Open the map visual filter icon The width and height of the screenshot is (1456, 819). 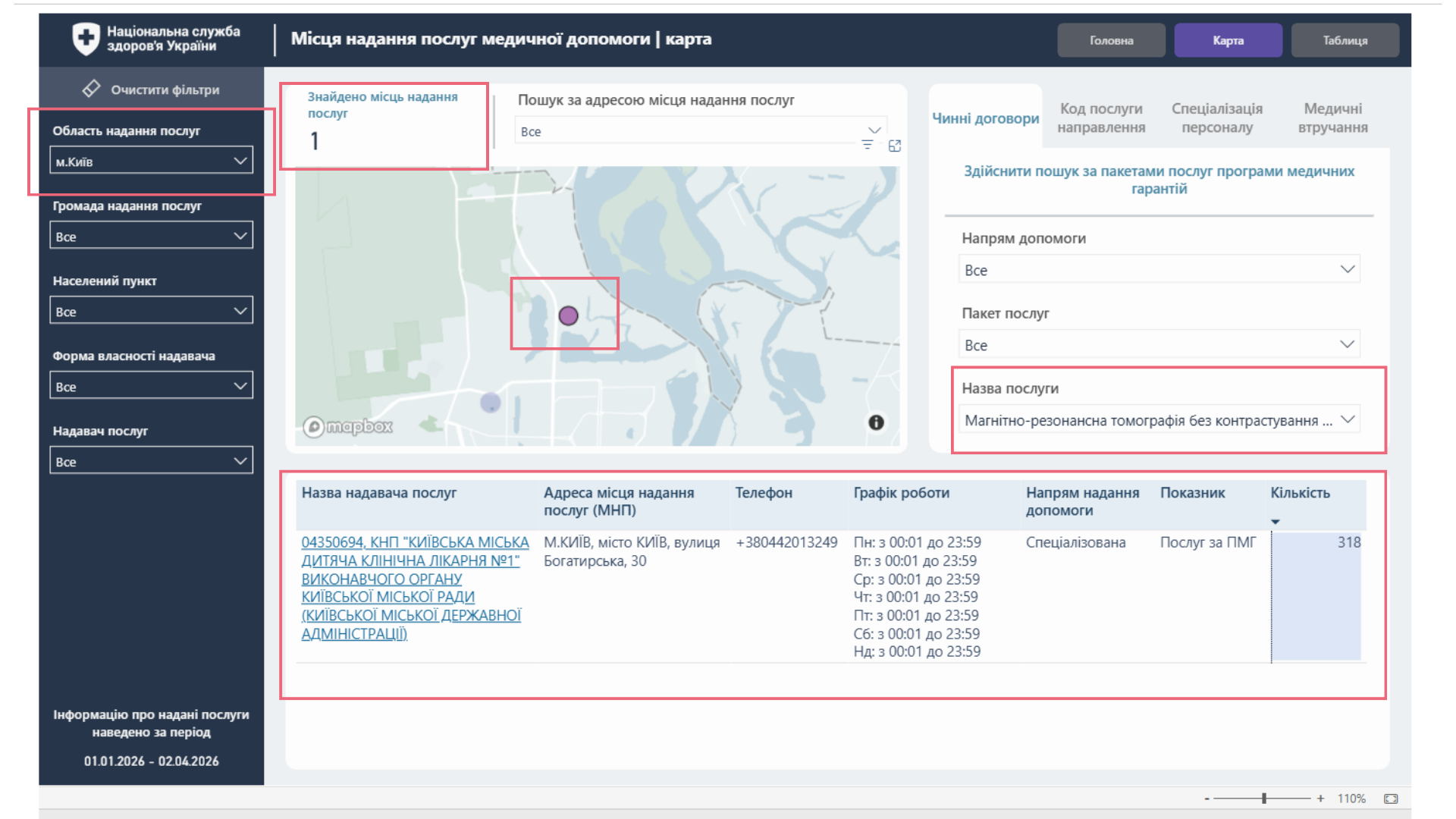coord(868,145)
